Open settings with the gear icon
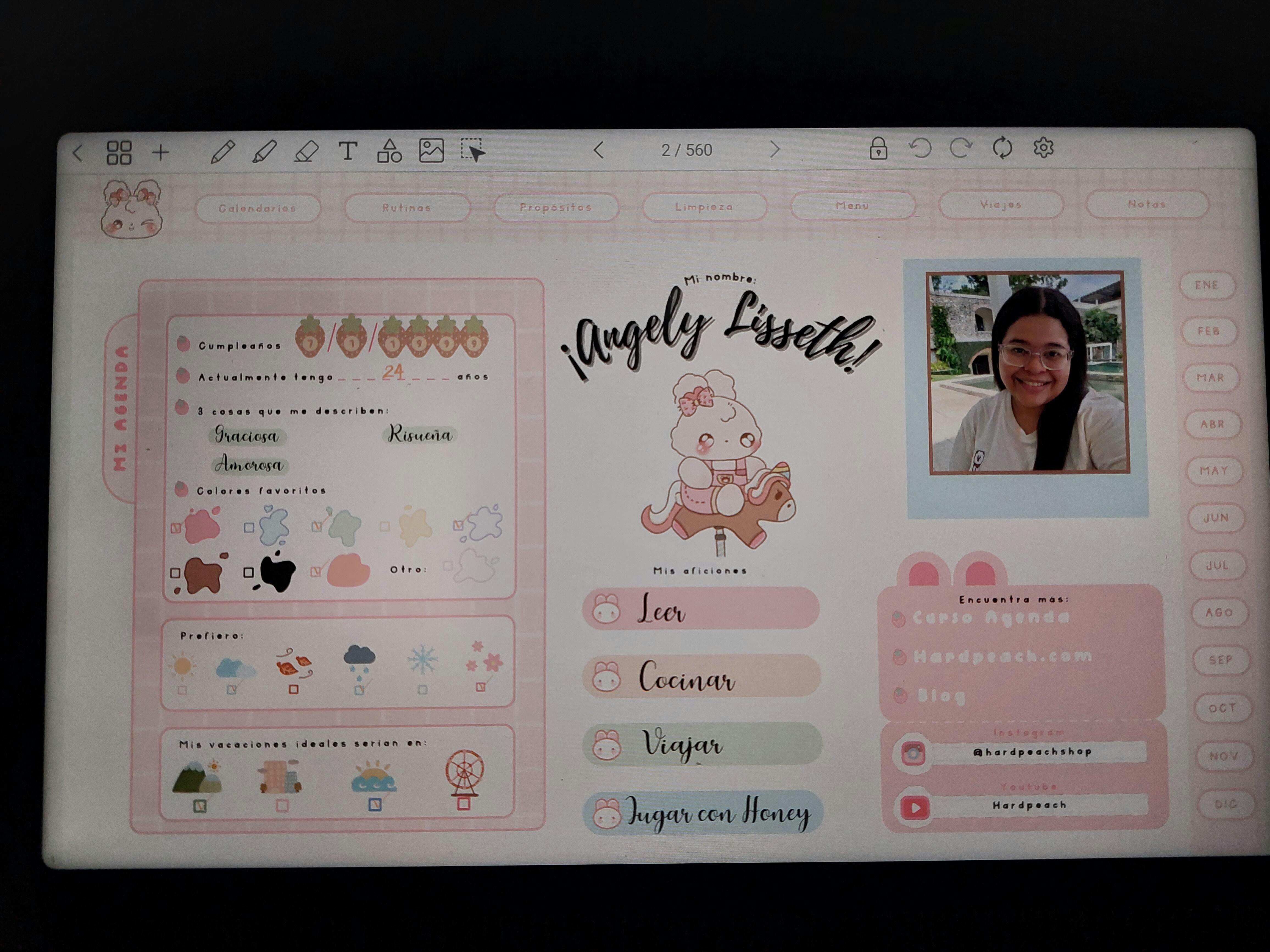 1043,148
